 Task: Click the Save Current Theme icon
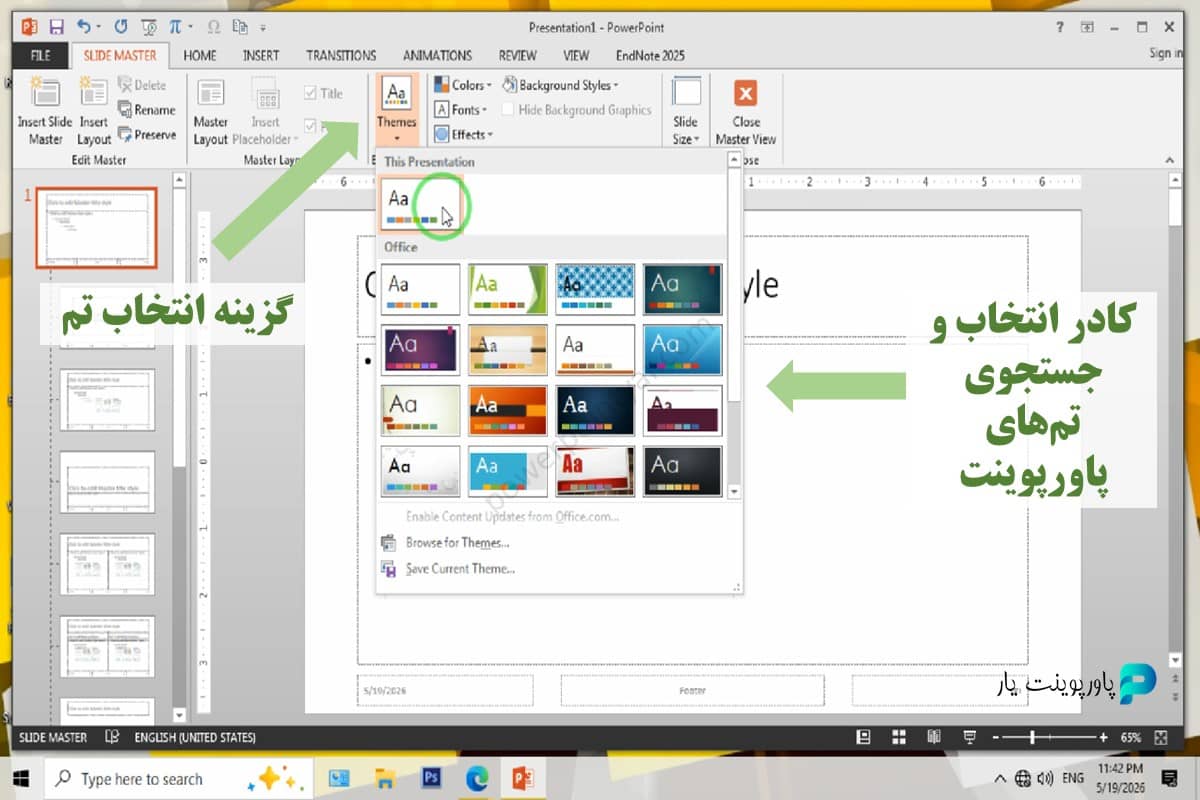coord(389,569)
